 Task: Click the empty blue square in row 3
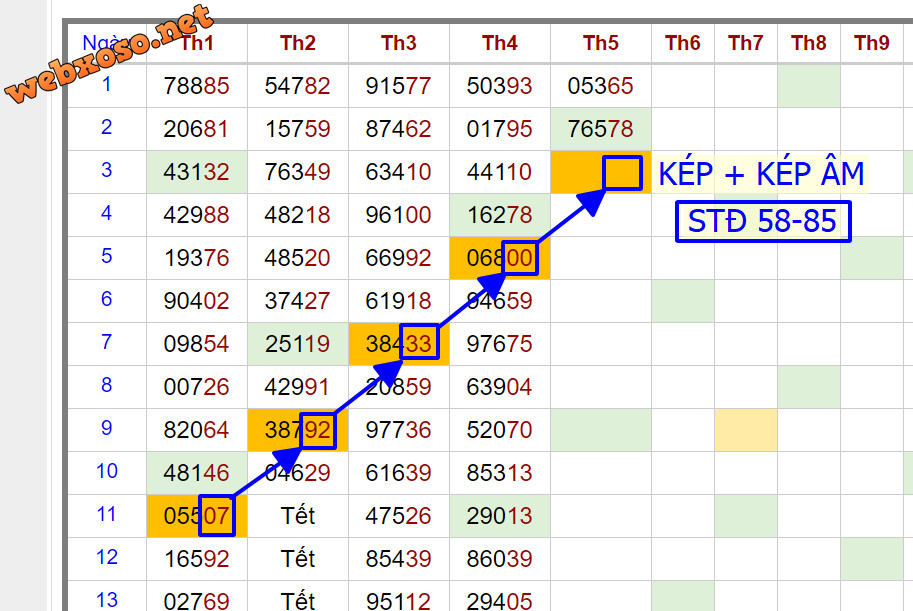point(622,173)
